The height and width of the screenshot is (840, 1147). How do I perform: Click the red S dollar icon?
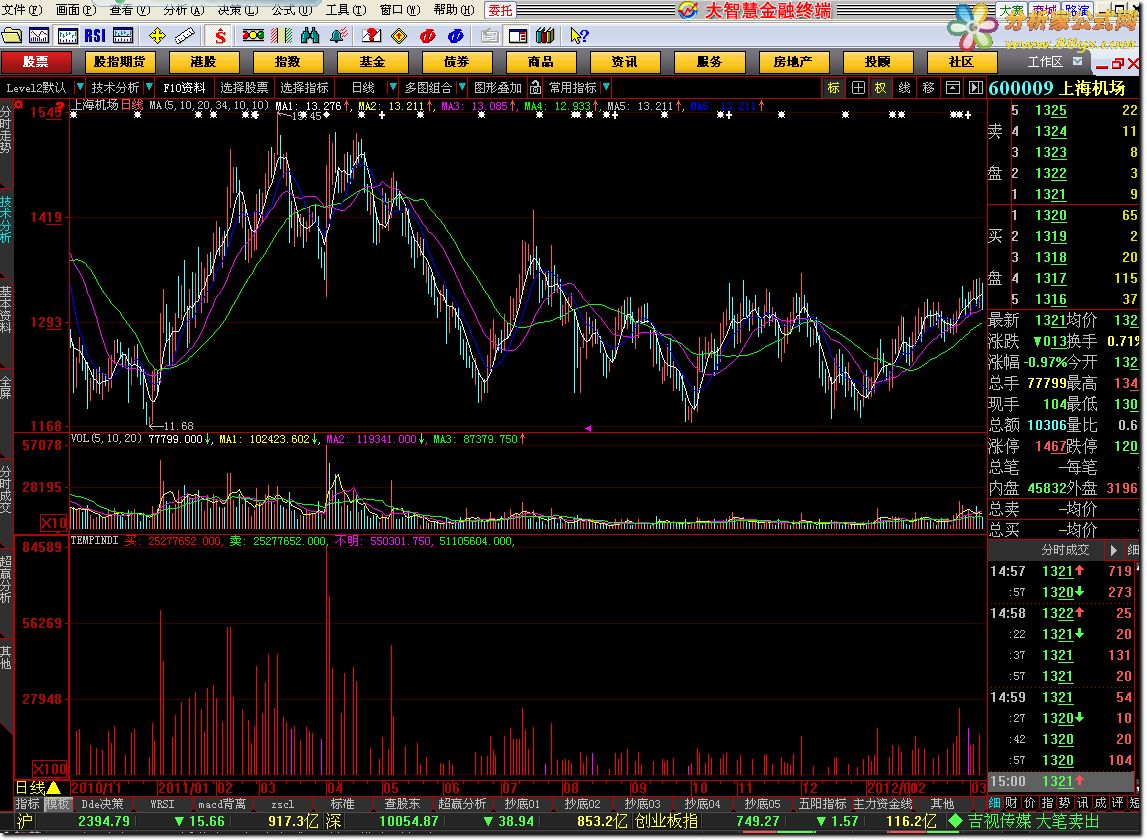pyautogui.click(x=220, y=35)
